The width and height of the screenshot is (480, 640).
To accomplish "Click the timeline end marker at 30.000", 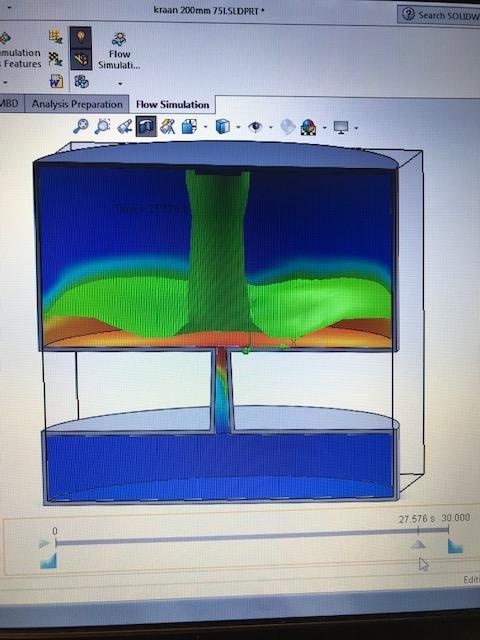I will click(455, 546).
